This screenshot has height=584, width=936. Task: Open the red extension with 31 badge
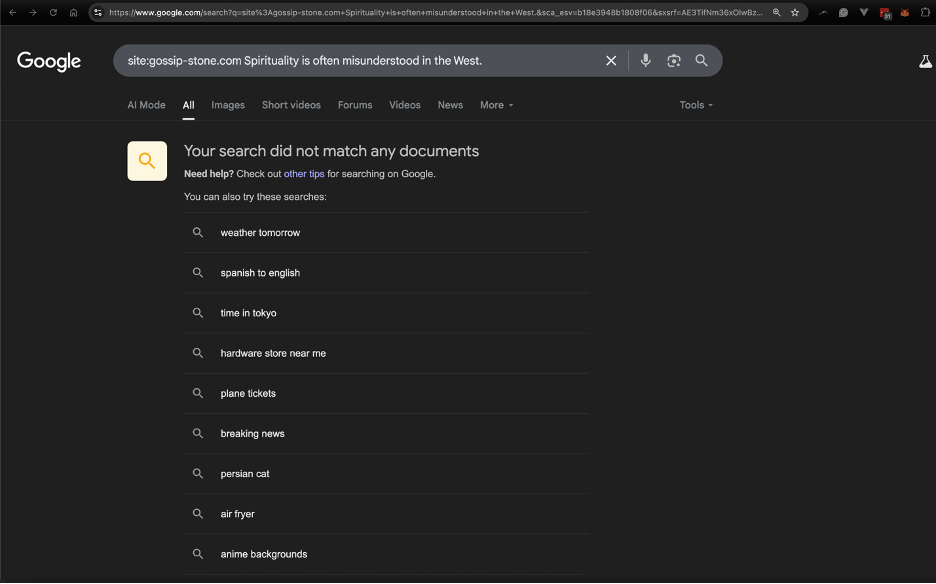point(885,13)
